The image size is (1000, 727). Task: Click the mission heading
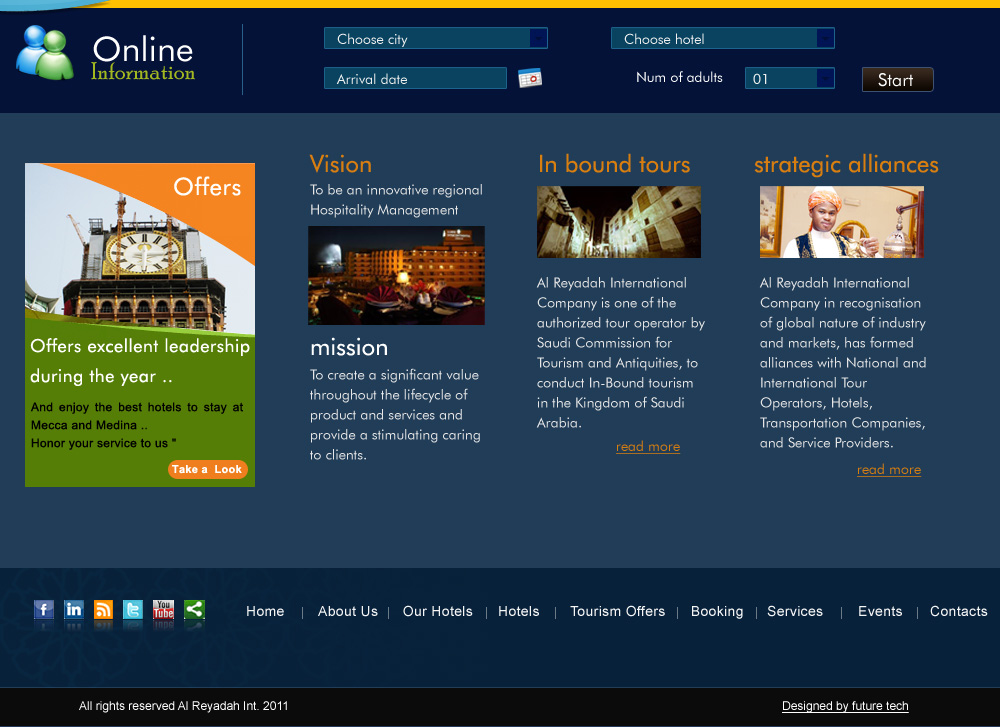click(x=349, y=348)
